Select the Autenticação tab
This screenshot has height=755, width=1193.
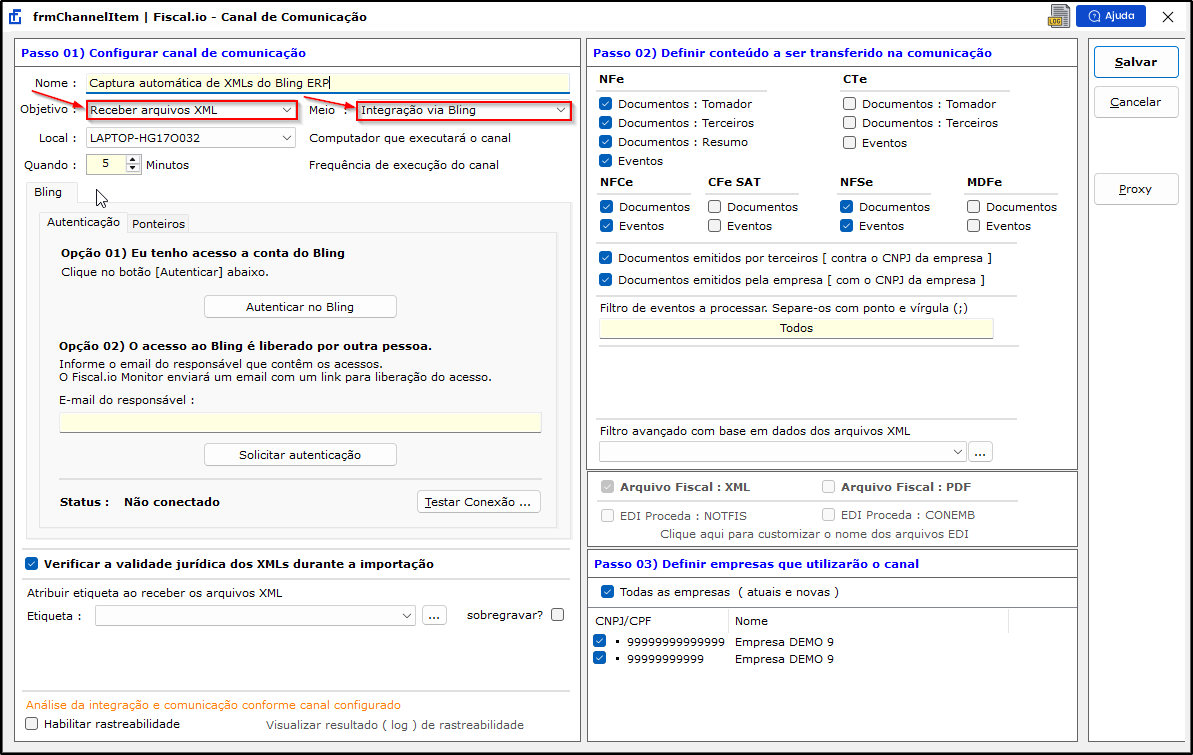tap(84, 223)
